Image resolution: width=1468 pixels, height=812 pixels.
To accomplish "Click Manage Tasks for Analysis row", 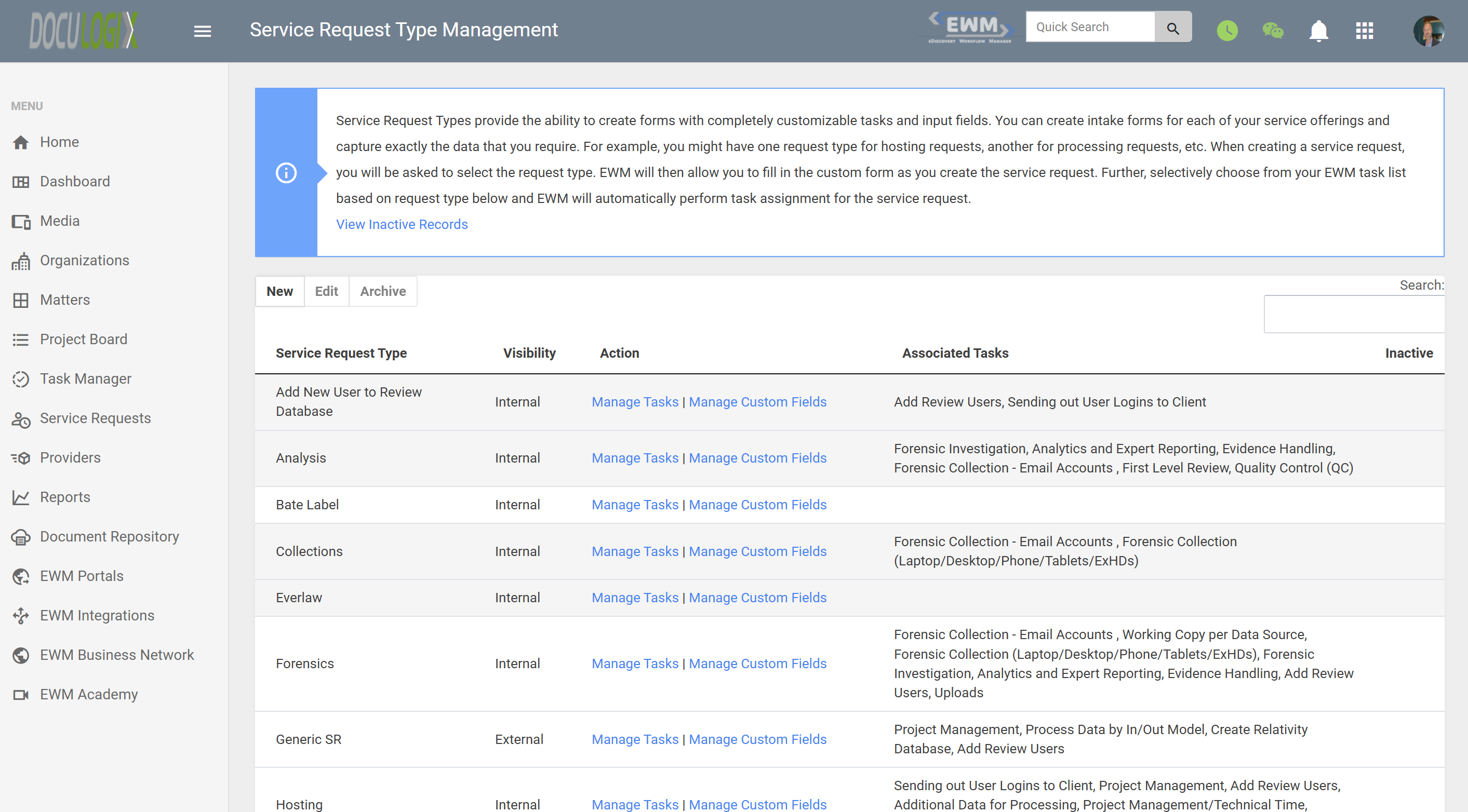I will click(635, 458).
